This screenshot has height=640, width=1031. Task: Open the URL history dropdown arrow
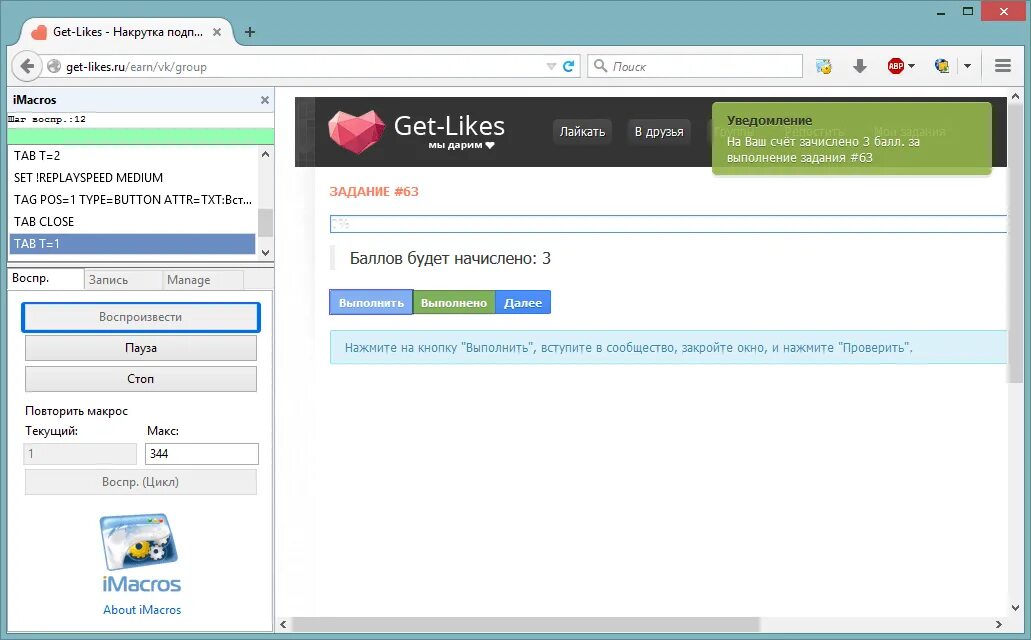[x=551, y=66]
